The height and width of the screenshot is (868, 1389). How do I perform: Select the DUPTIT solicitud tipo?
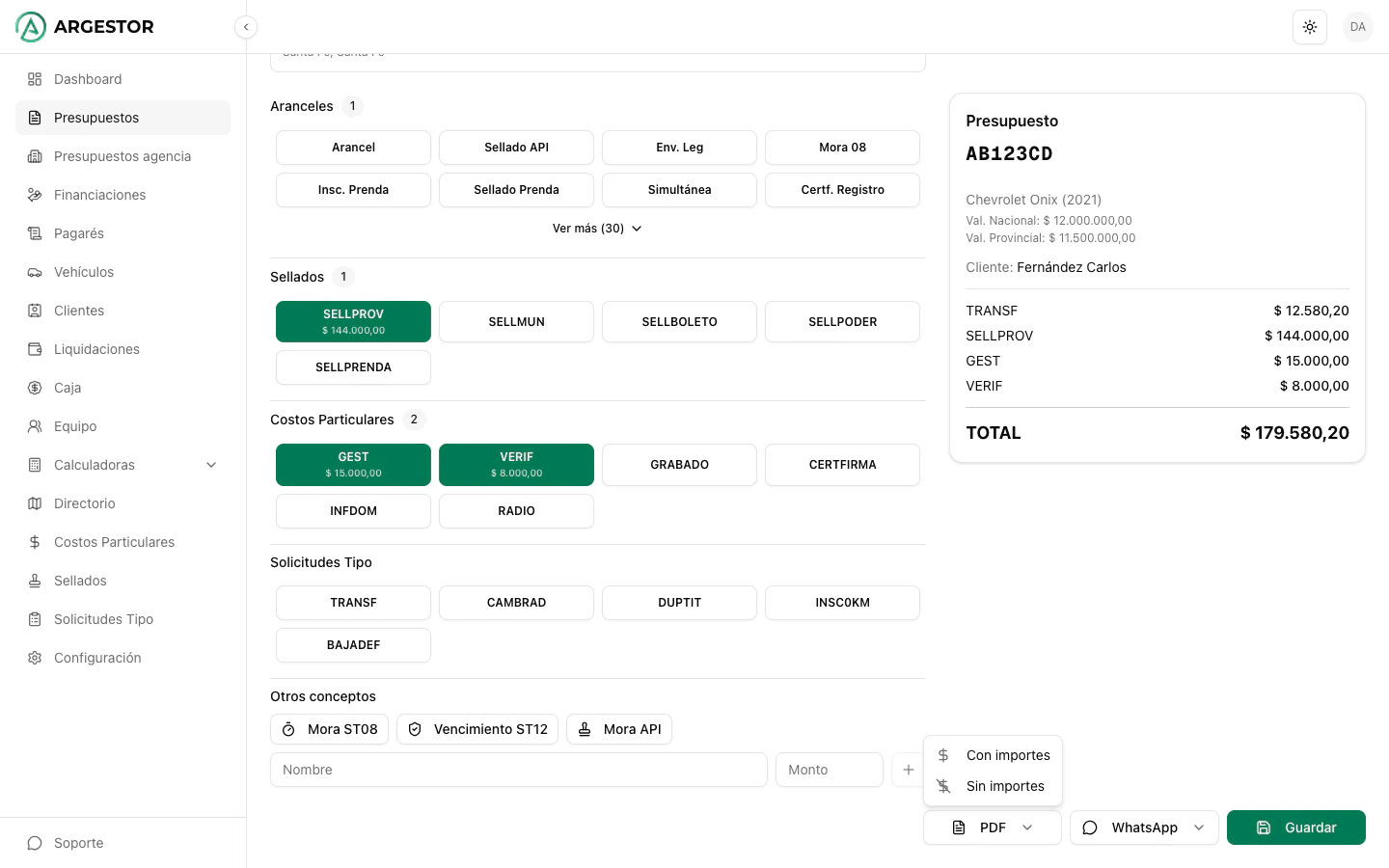679,603
